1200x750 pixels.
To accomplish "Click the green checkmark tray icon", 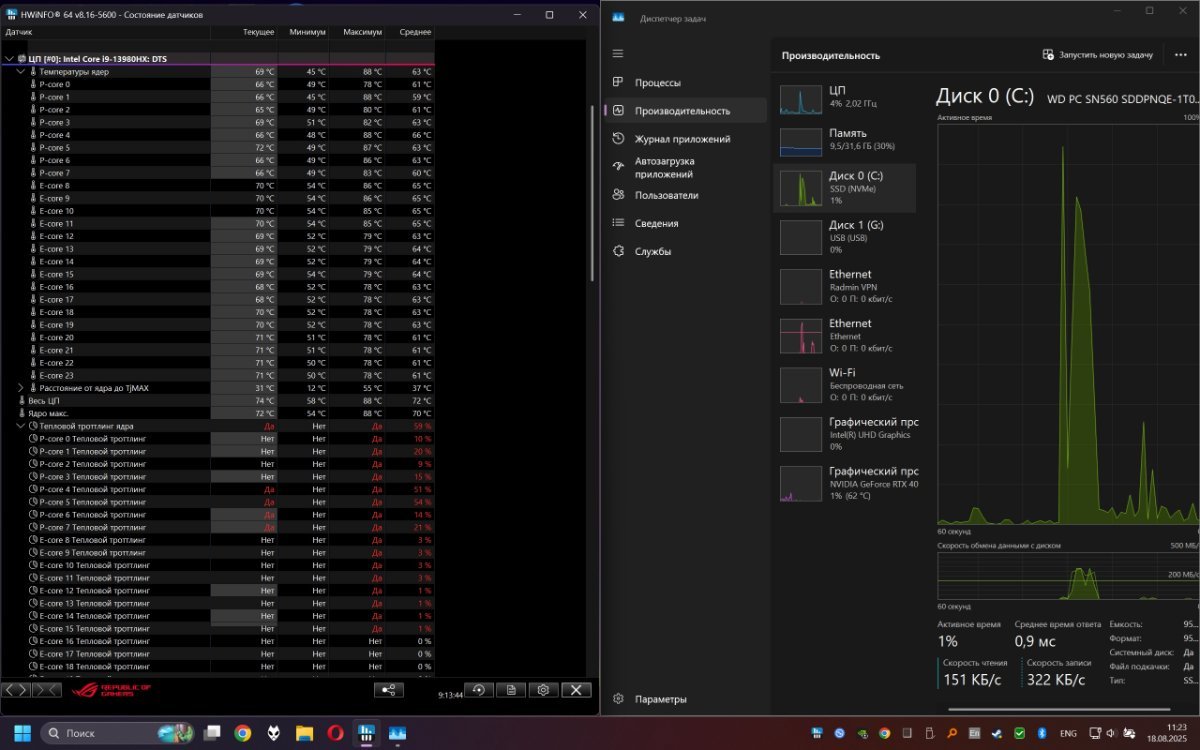I will tap(1019, 733).
